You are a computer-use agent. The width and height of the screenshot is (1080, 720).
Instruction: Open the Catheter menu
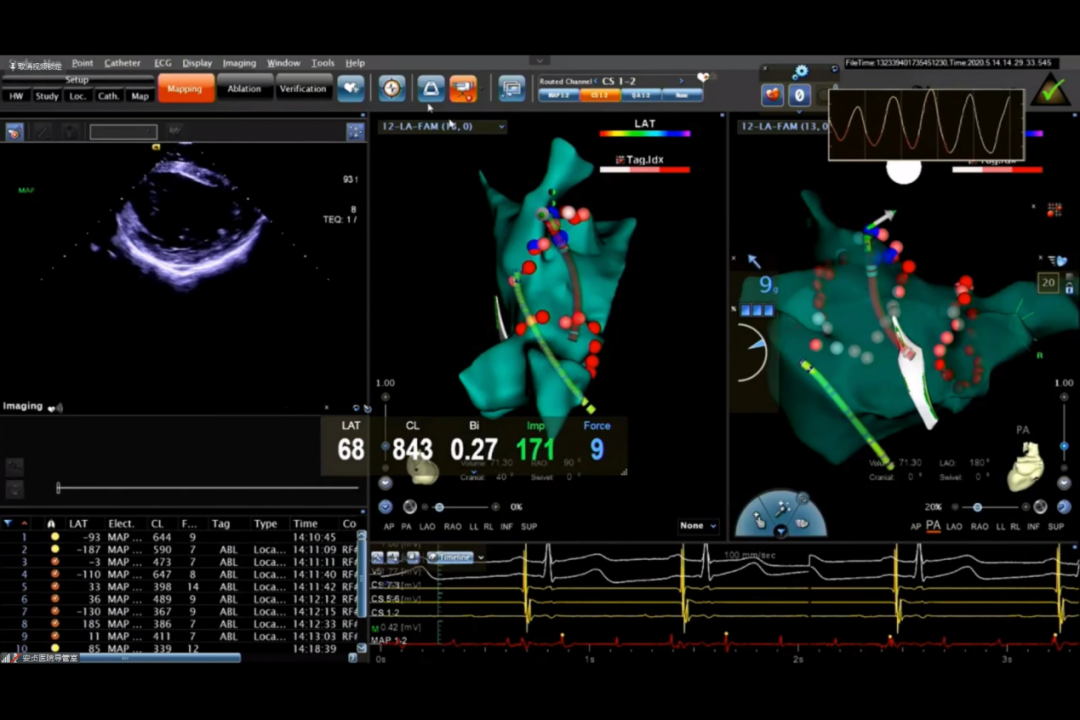coord(122,63)
